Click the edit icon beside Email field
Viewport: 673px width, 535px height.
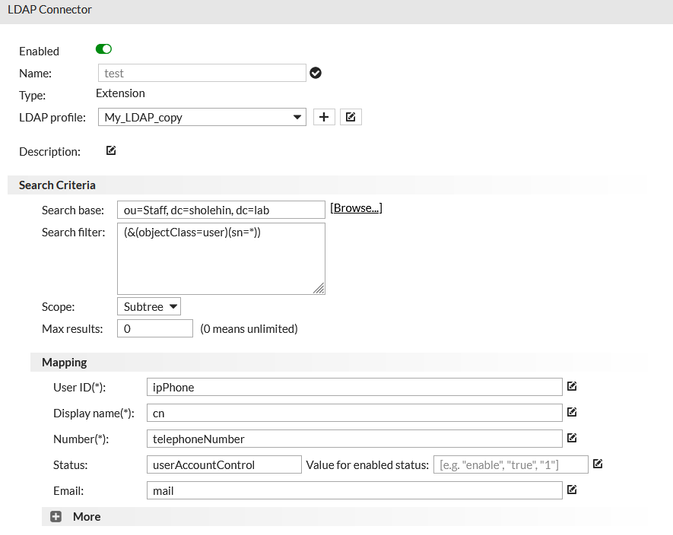572,490
